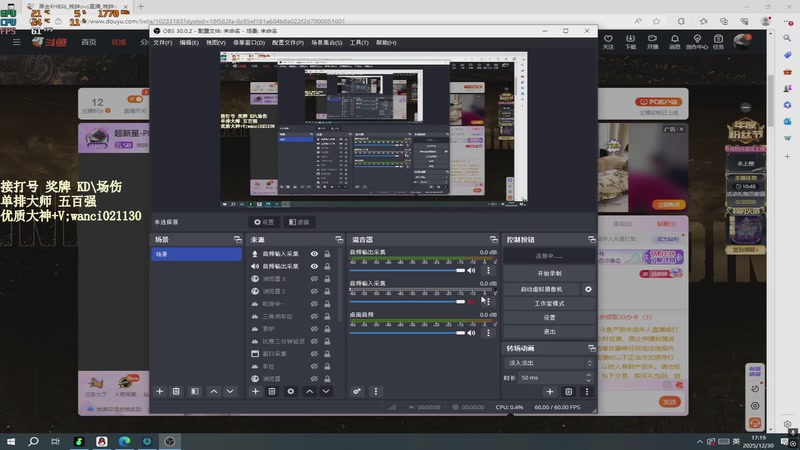The width and height of the screenshot is (800, 450).
Task: Show 浏览器 2 source via eye icon
Action: click(x=314, y=291)
